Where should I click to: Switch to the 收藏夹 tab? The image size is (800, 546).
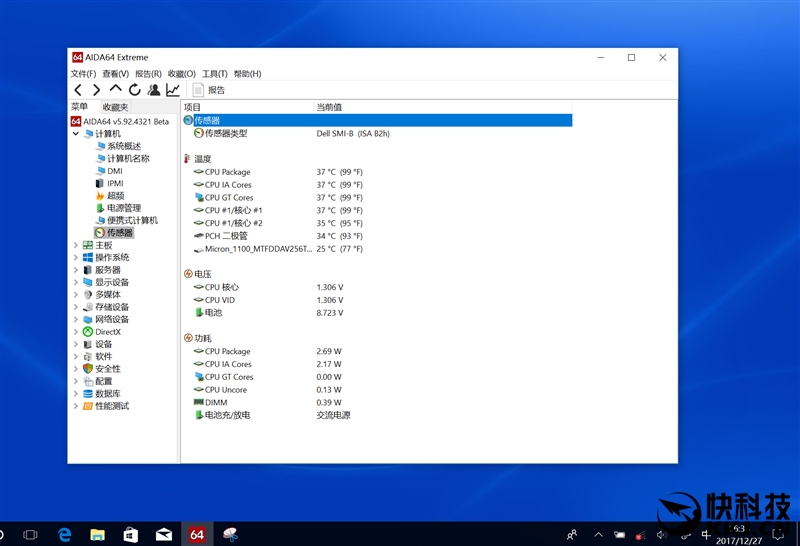click(115, 107)
